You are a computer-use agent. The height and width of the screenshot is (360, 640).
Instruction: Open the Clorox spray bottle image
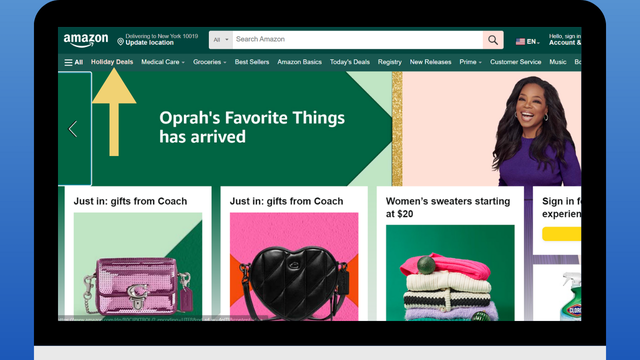tap(571, 296)
